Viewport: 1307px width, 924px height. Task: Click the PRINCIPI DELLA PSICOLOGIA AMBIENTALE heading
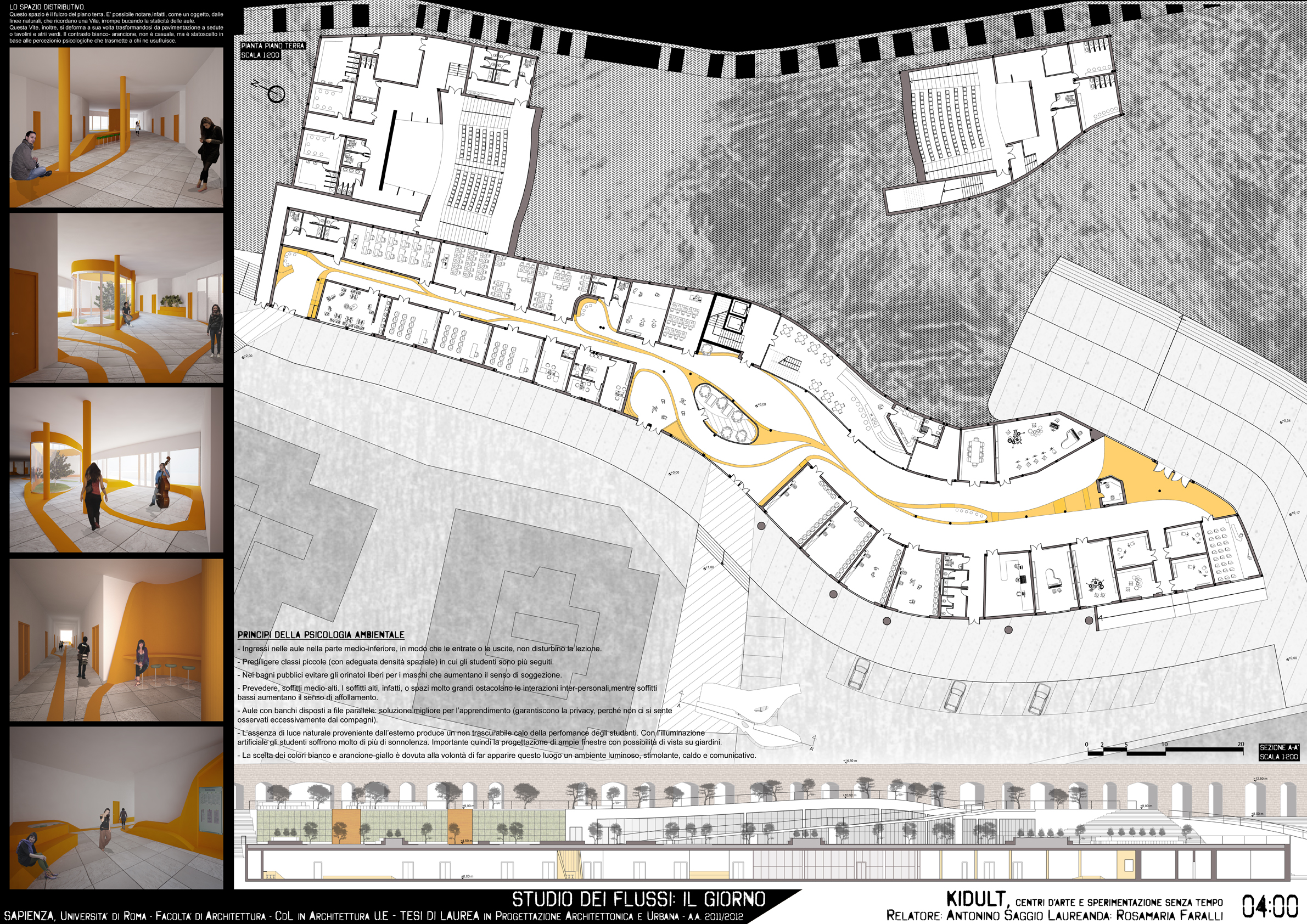(x=321, y=634)
